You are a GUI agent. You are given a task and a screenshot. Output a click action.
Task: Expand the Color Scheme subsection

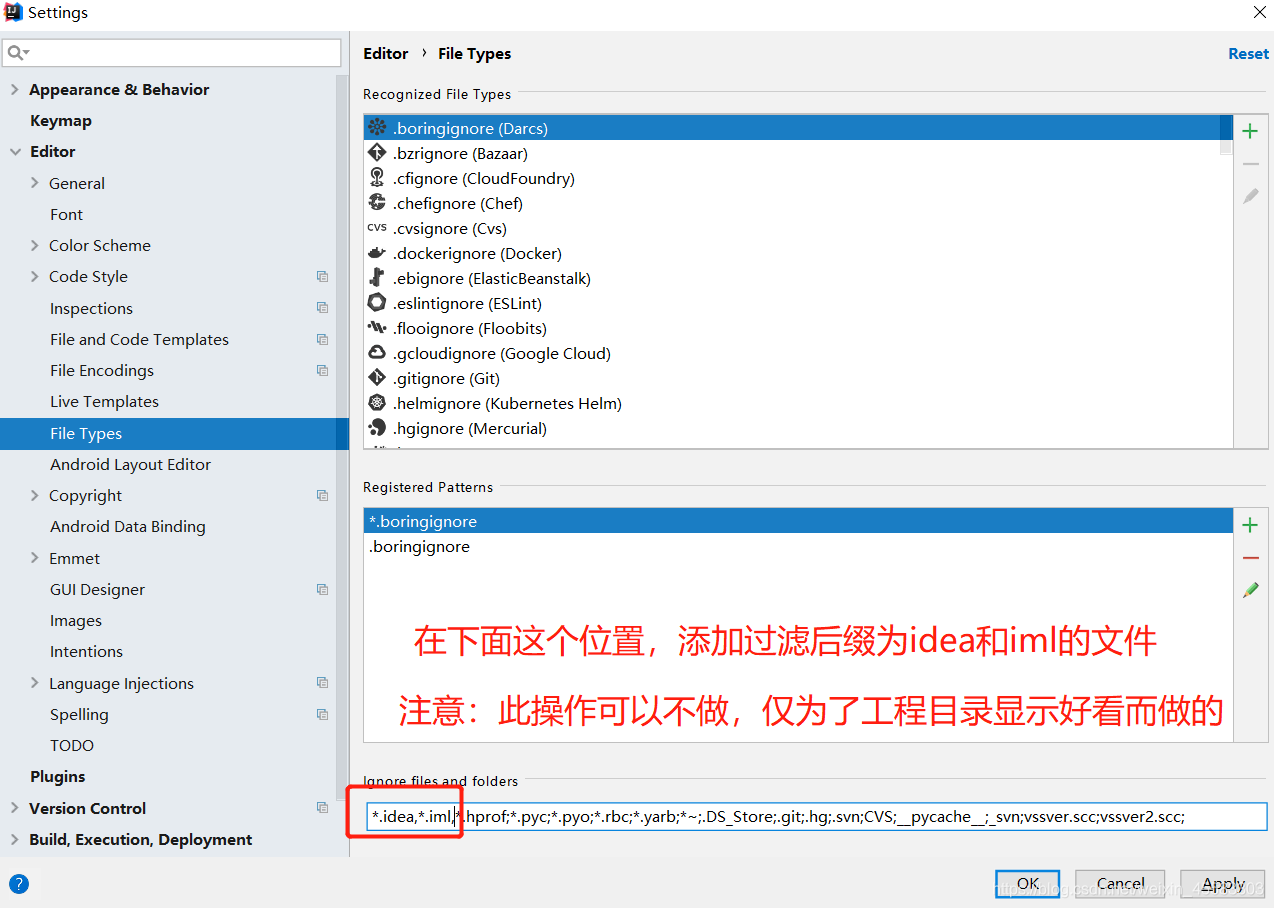[x=35, y=246]
